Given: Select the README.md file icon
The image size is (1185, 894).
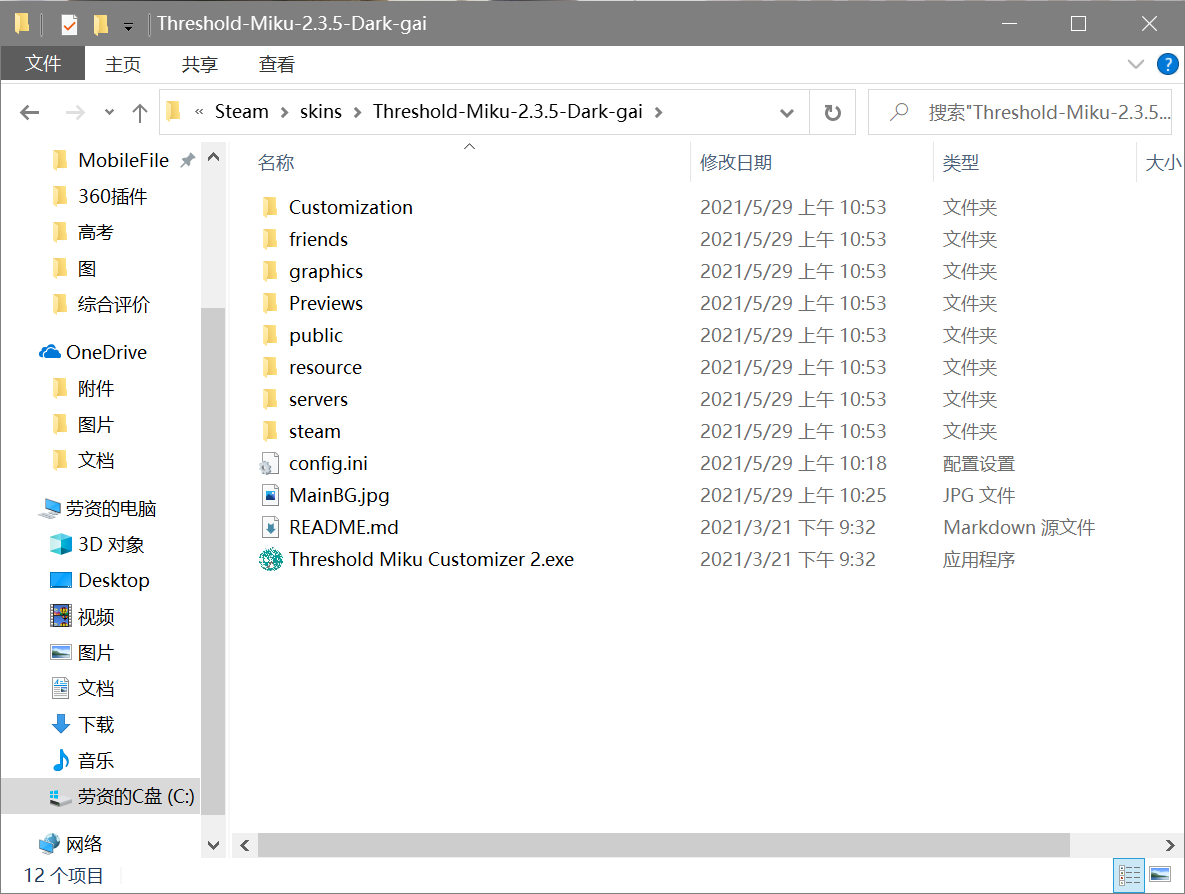Looking at the screenshot, I should click(270, 527).
